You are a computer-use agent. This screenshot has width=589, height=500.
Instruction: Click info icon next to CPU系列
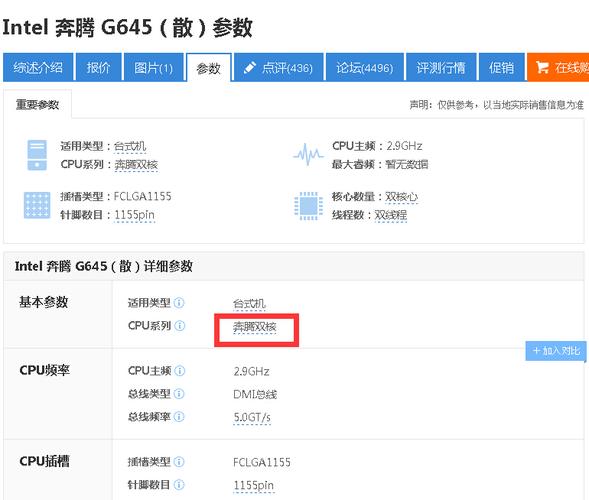pyautogui.click(x=180, y=325)
